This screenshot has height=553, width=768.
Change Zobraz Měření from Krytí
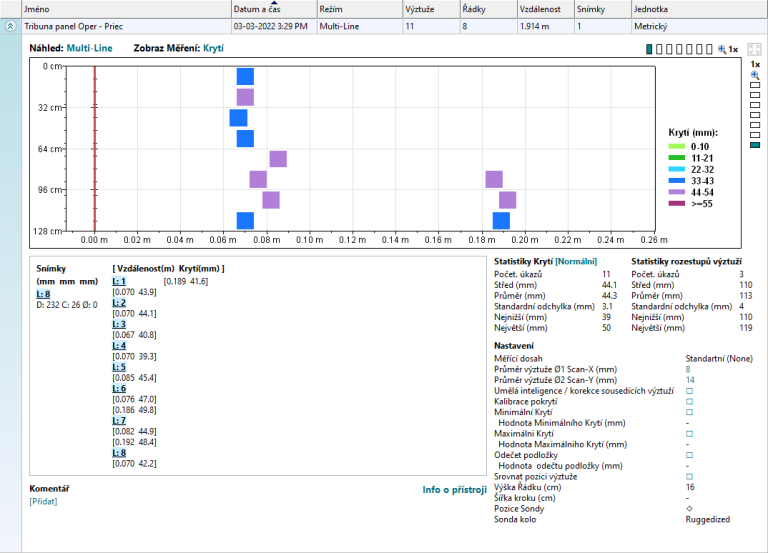(214, 48)
